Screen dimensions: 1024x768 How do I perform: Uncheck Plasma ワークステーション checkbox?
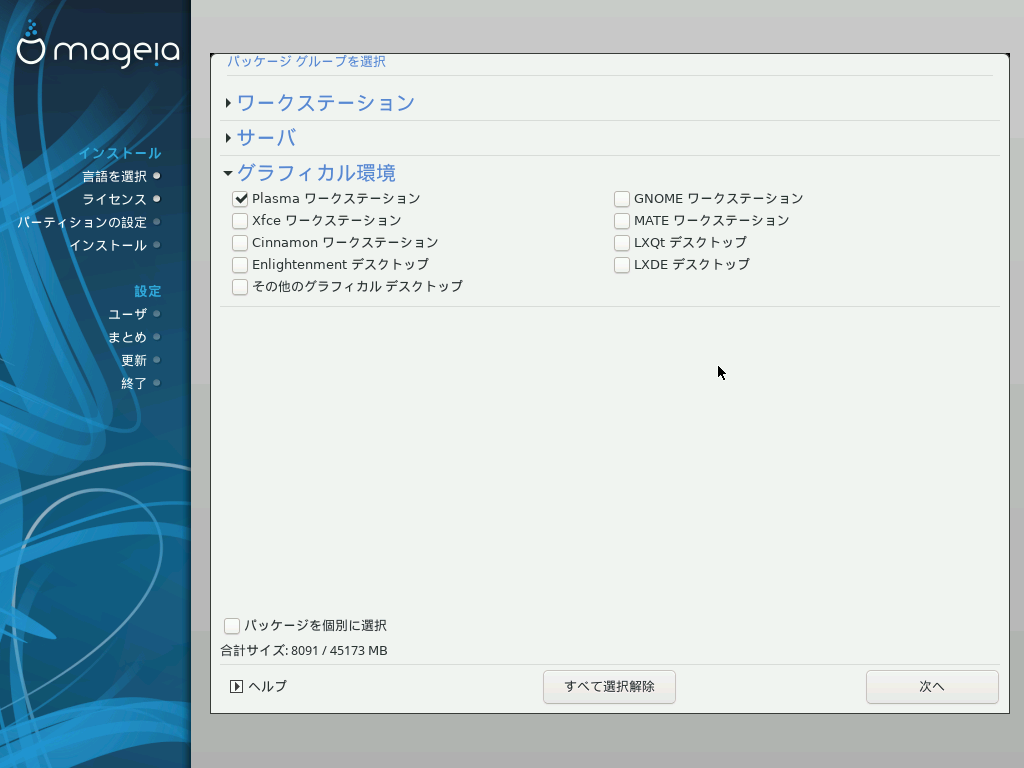click(240, 199)
